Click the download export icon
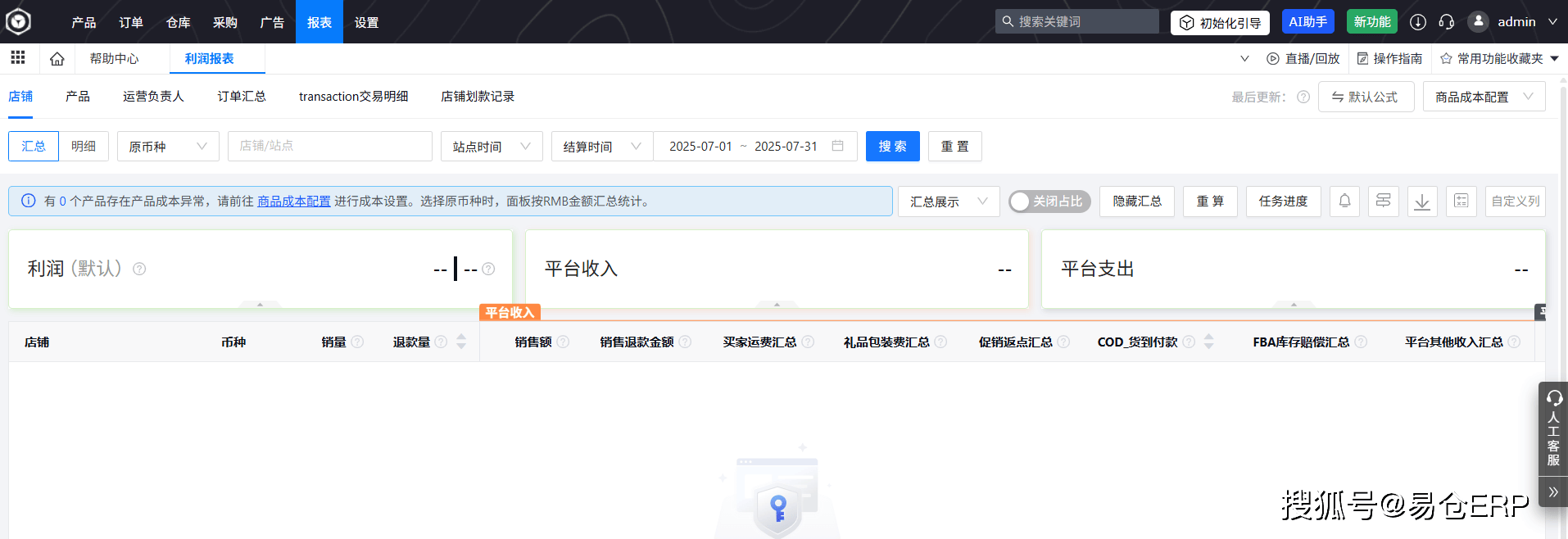 click(x=1422, y=201)
